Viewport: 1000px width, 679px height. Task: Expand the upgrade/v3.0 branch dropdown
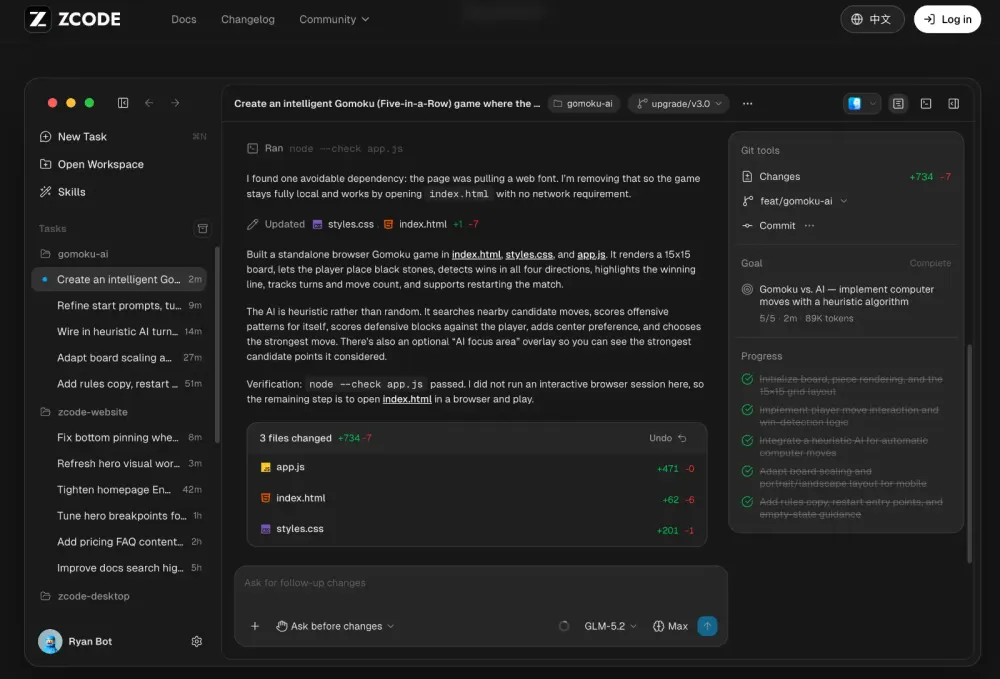pyautogui.click(x=679, y=103)
